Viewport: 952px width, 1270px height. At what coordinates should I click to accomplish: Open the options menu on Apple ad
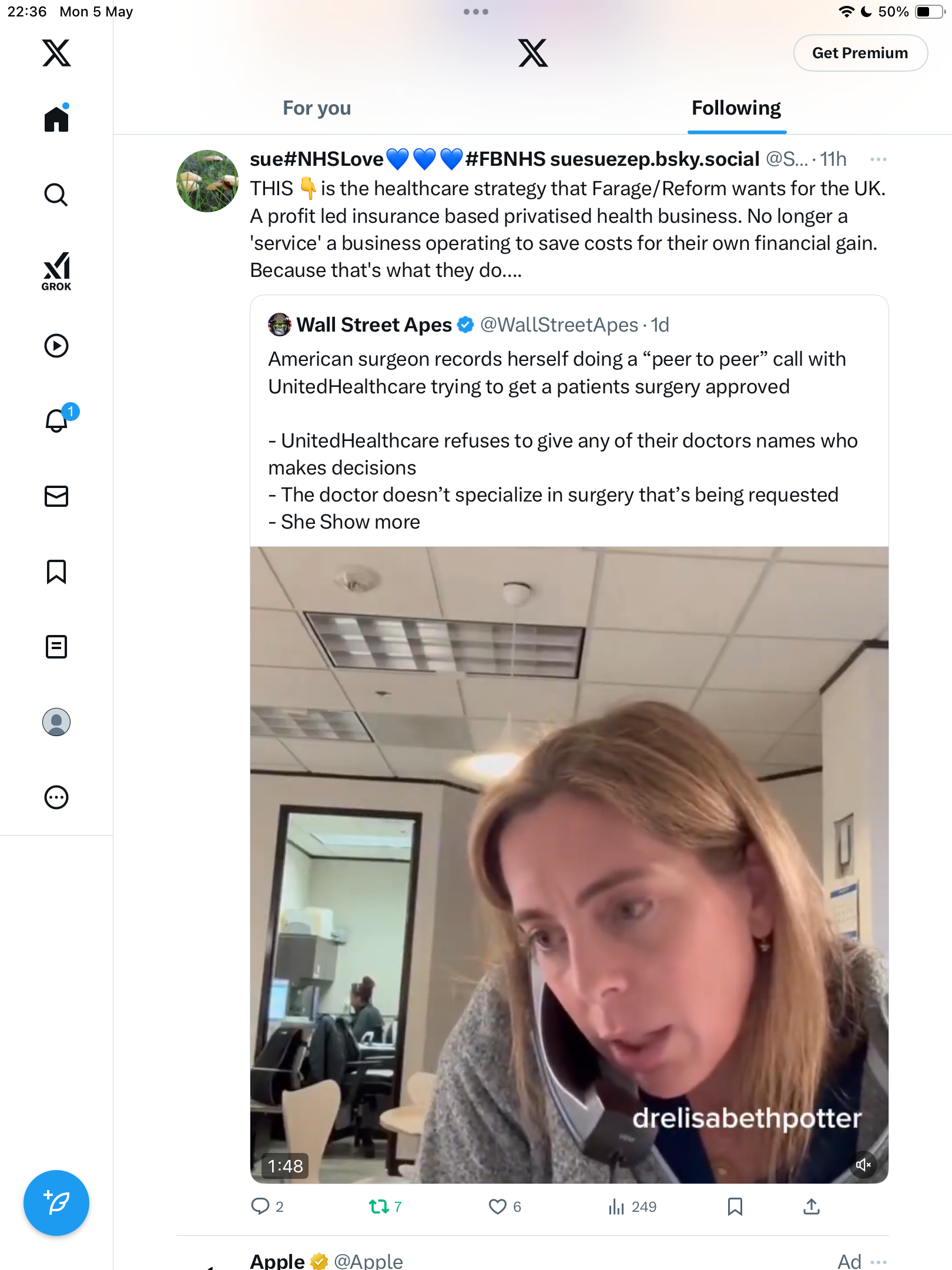879,1262
